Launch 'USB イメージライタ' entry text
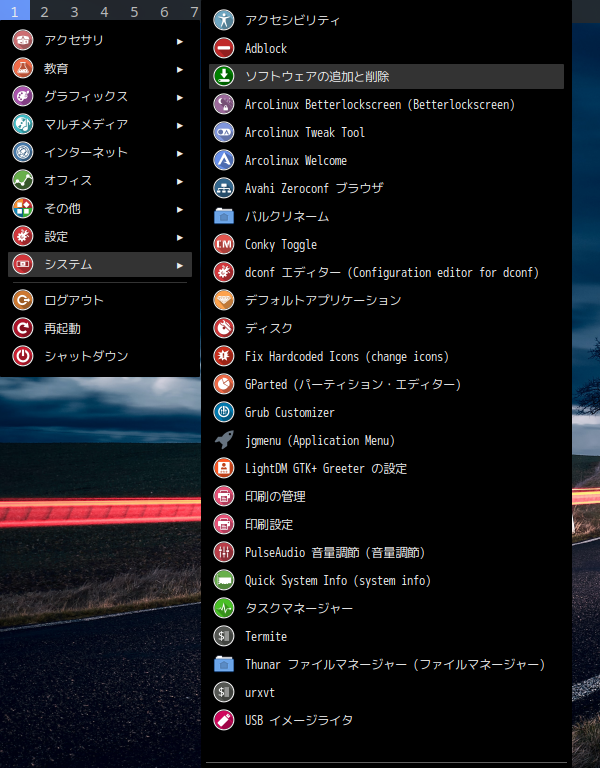Screen dimensions: 600x768 [299, 720]
